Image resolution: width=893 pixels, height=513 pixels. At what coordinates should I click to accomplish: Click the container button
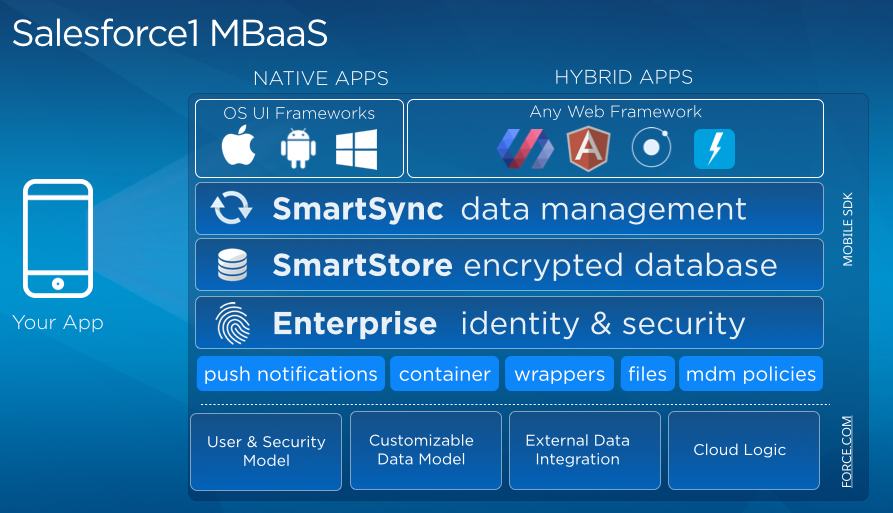point(445,374)
